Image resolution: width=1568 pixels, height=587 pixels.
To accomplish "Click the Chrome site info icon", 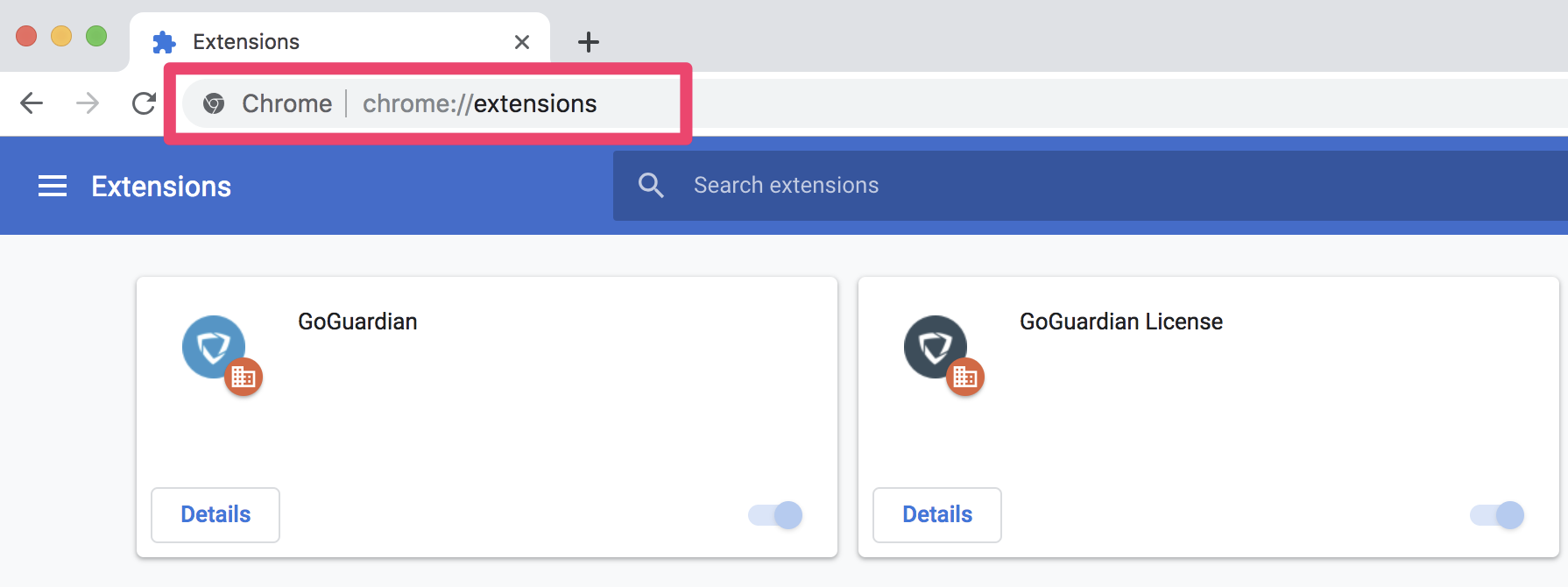I will coord(214,103).
